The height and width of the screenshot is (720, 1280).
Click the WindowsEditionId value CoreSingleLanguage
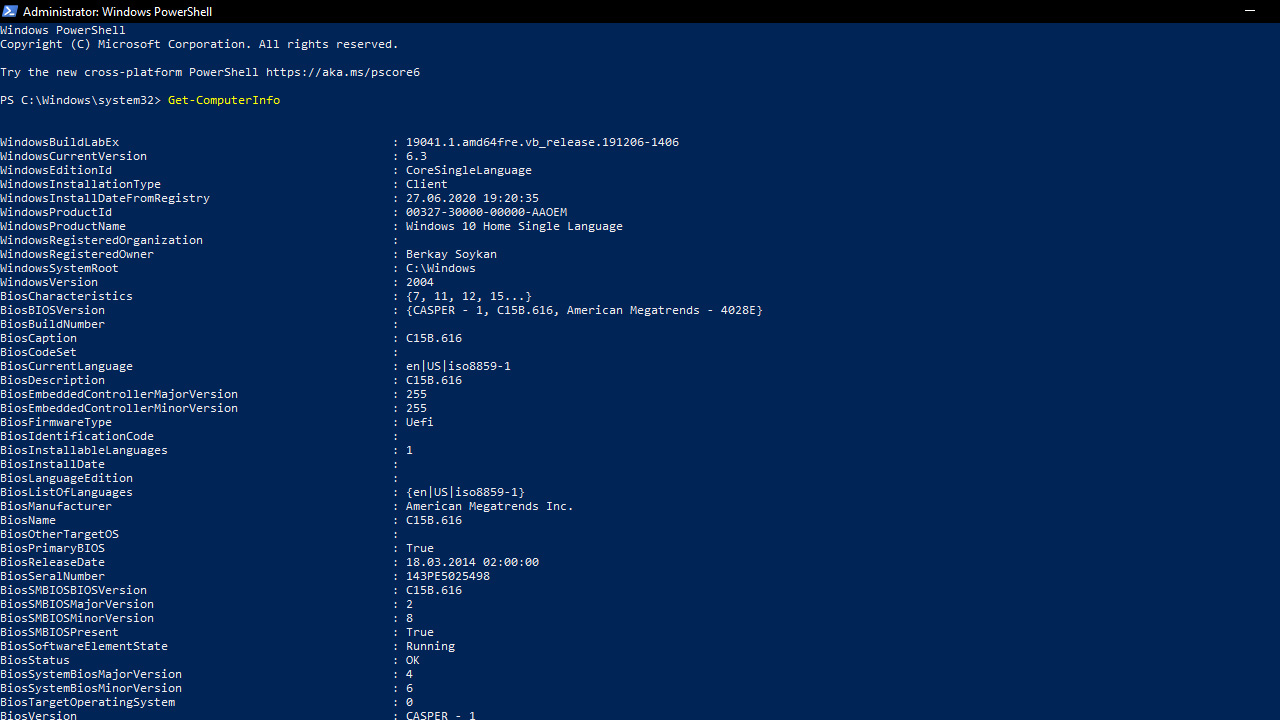[x=469, y=170]
